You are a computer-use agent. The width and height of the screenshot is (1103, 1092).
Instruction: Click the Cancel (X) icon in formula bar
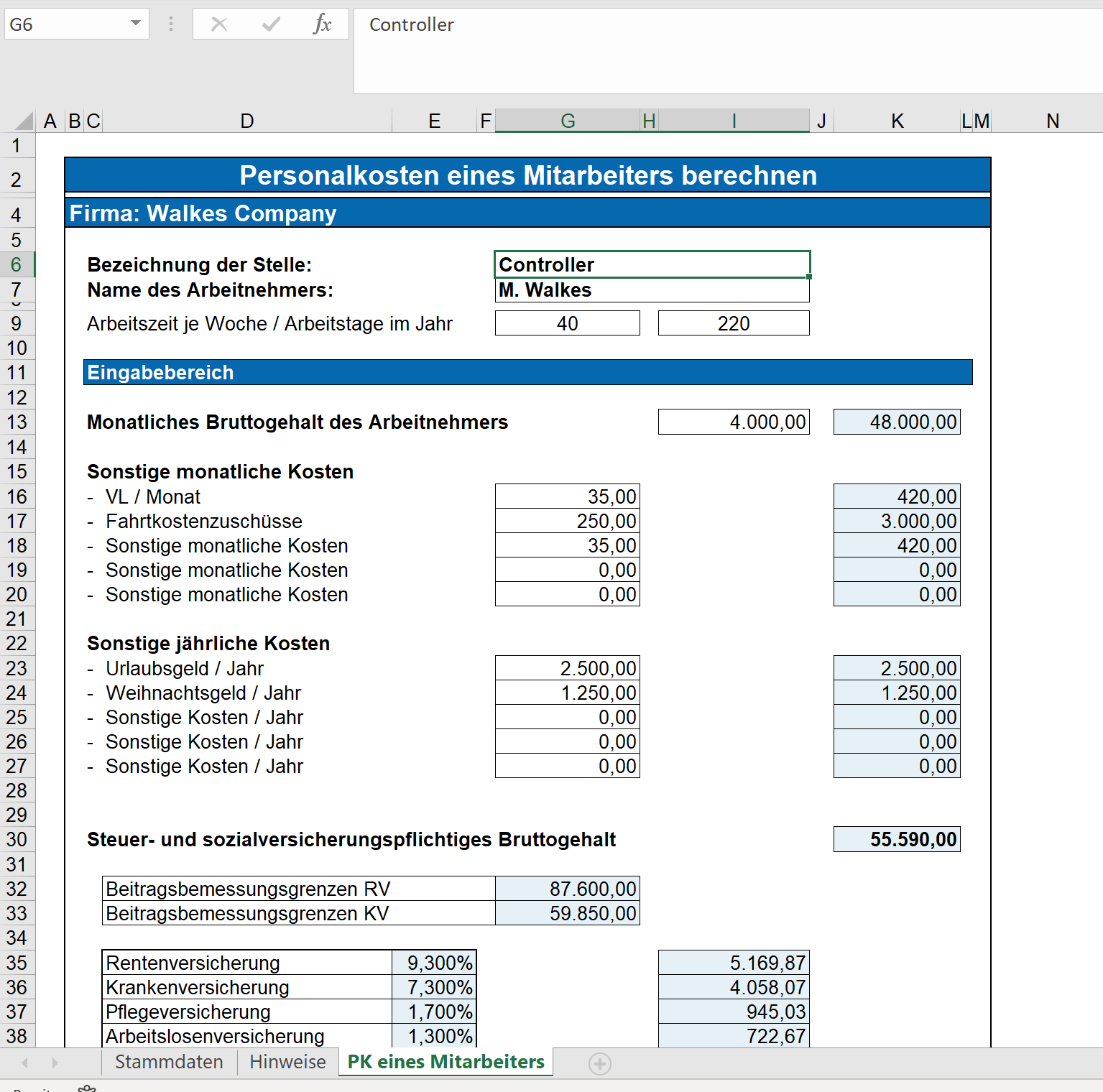point(219,24)
